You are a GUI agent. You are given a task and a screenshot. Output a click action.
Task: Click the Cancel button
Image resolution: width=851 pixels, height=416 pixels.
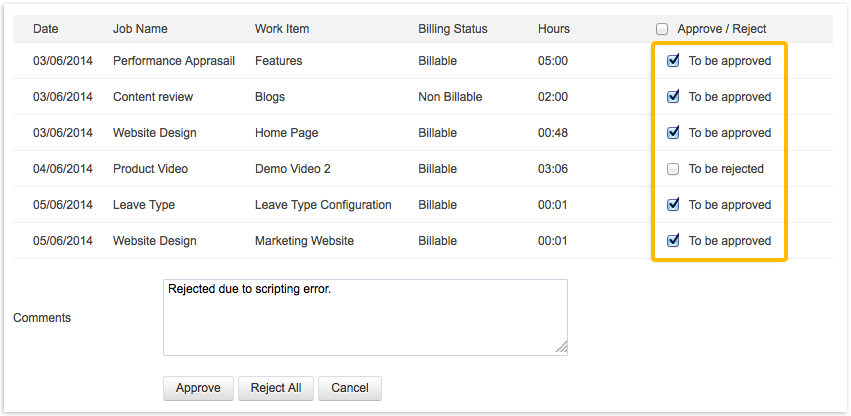[x=350, y=388]
